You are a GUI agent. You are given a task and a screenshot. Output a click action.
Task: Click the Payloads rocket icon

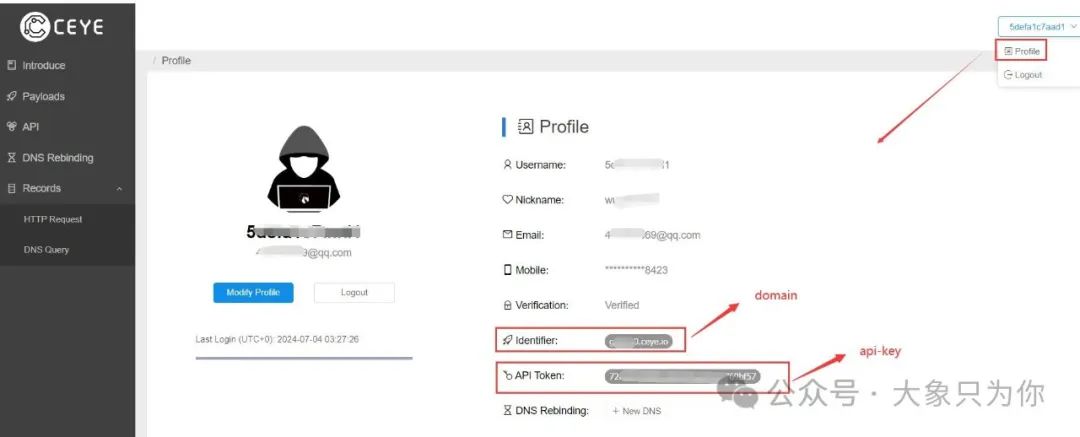11,96
